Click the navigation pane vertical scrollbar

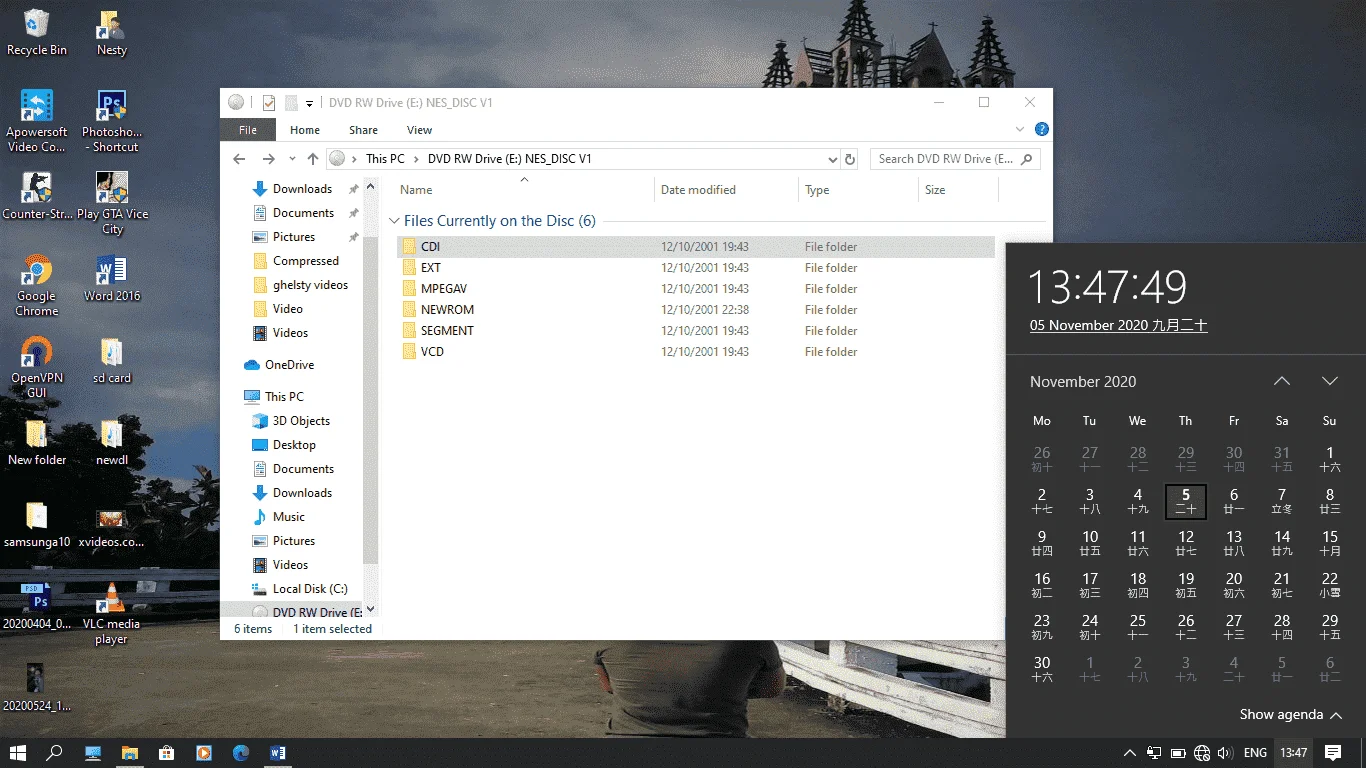(x=371, y=398)
